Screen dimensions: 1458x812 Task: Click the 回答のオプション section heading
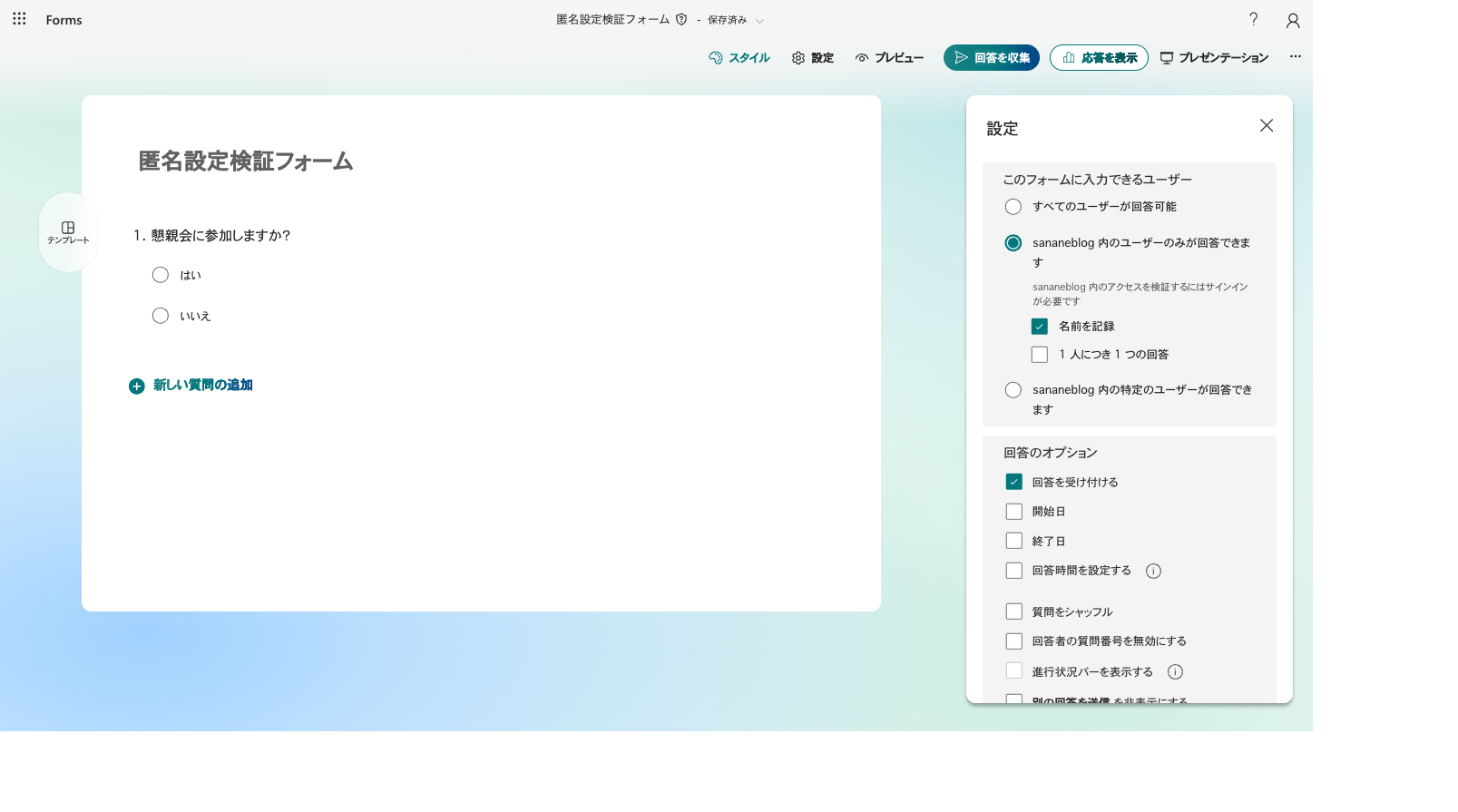[x=1051, y=453]
